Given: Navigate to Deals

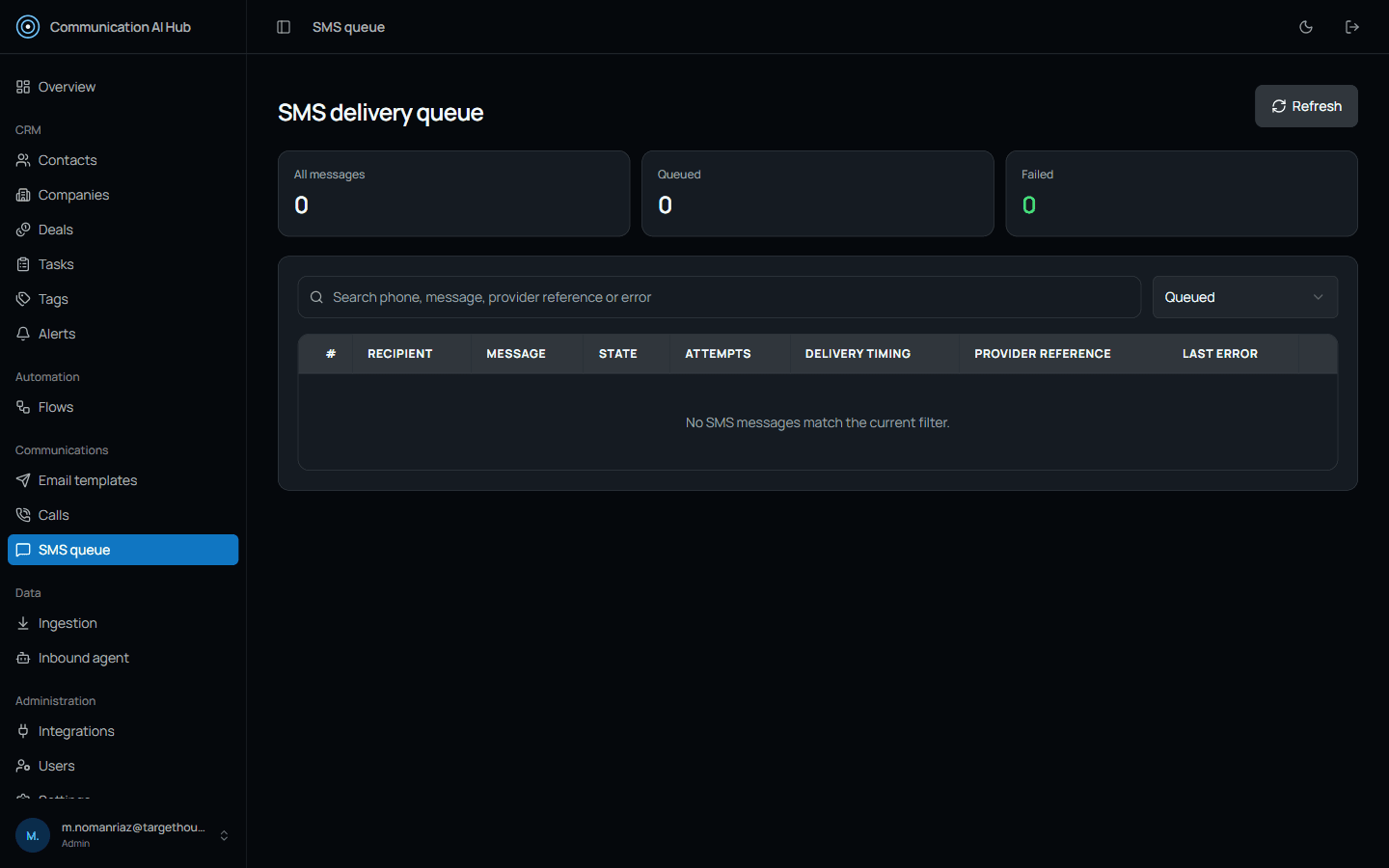Looking at the screenshot, I should 123,230.
